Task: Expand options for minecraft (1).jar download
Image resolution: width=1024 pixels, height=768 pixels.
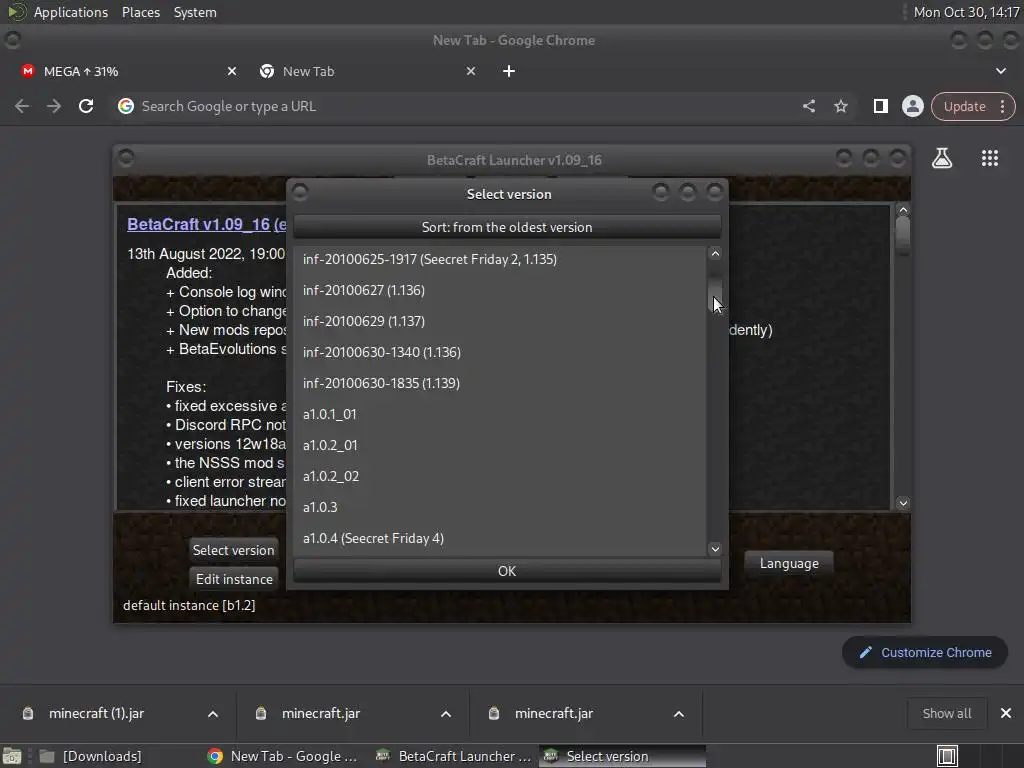Action: (213, 714)
